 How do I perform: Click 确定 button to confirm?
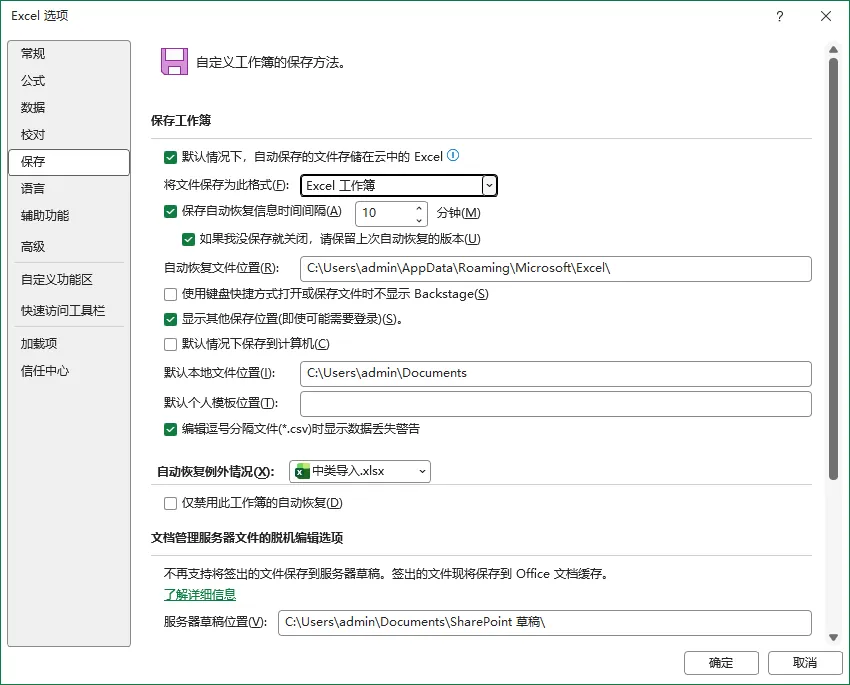click(x=721, y=663)
